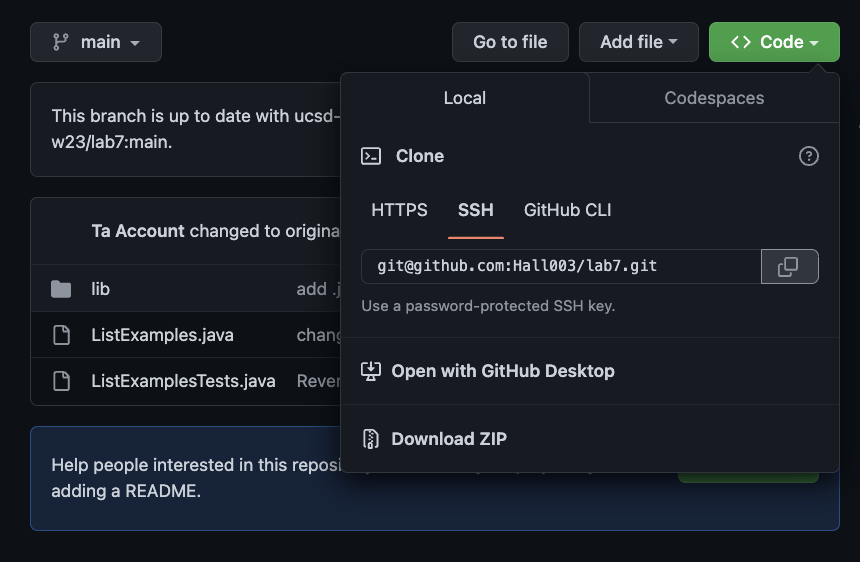The image size is (860, 562).
Task: Expand the Add file dropdown
Action: (x=638, y=42)
